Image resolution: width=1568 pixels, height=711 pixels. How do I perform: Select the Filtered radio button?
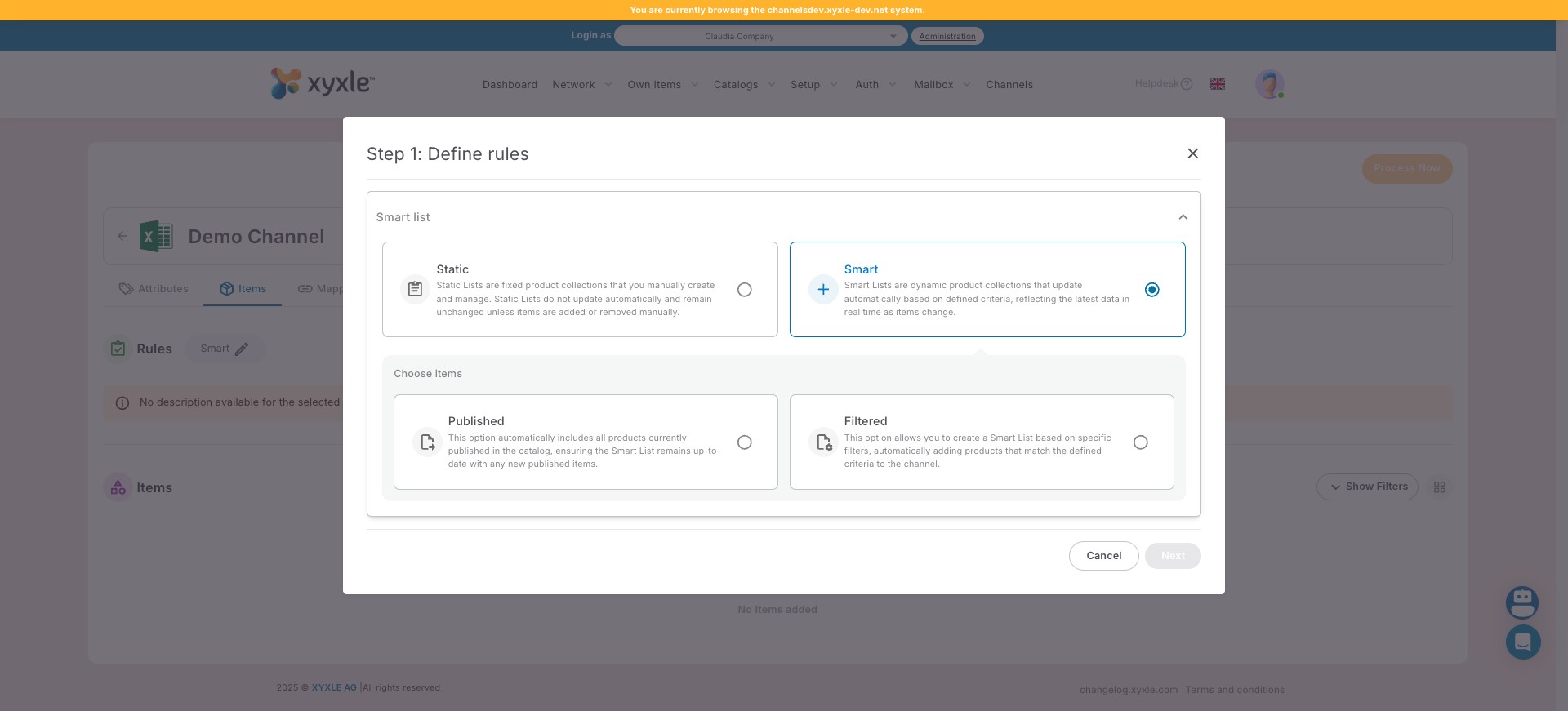(x=1140, y=442)
